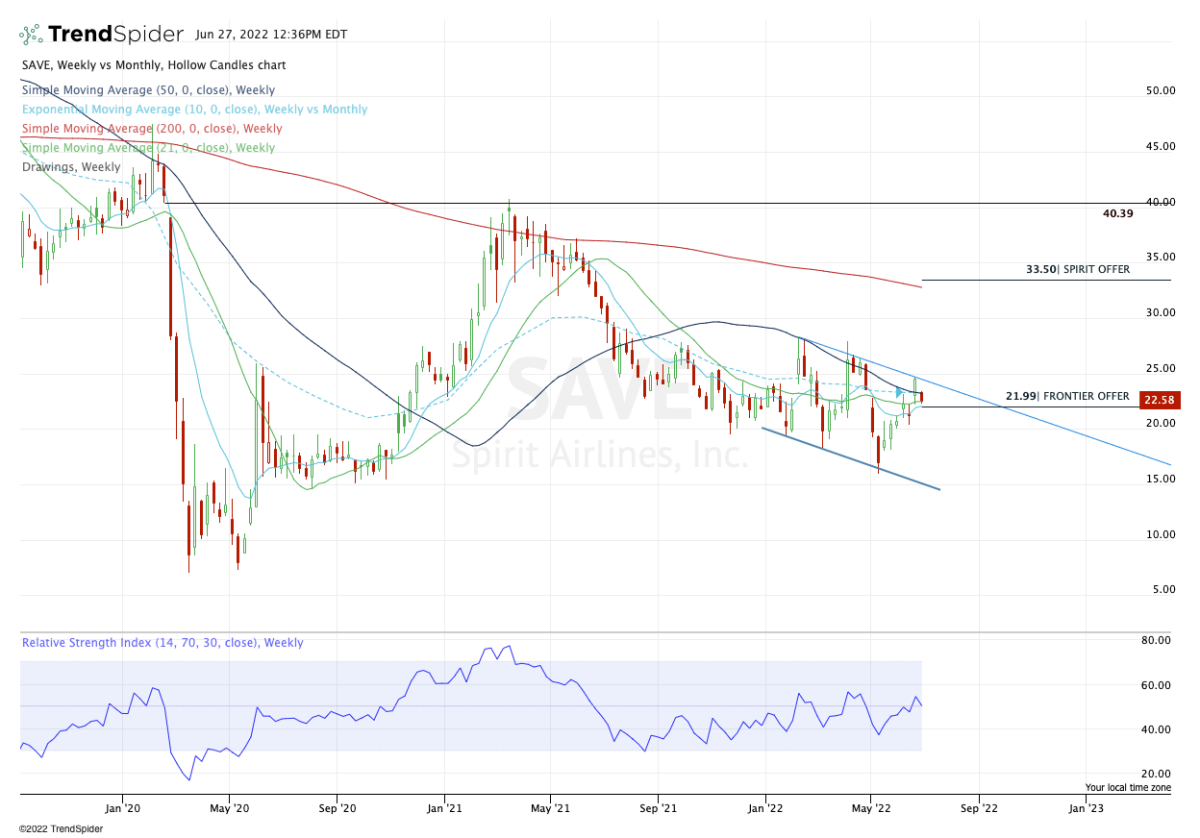Click the 50.00 price axis label

[x=1160, y=91]
